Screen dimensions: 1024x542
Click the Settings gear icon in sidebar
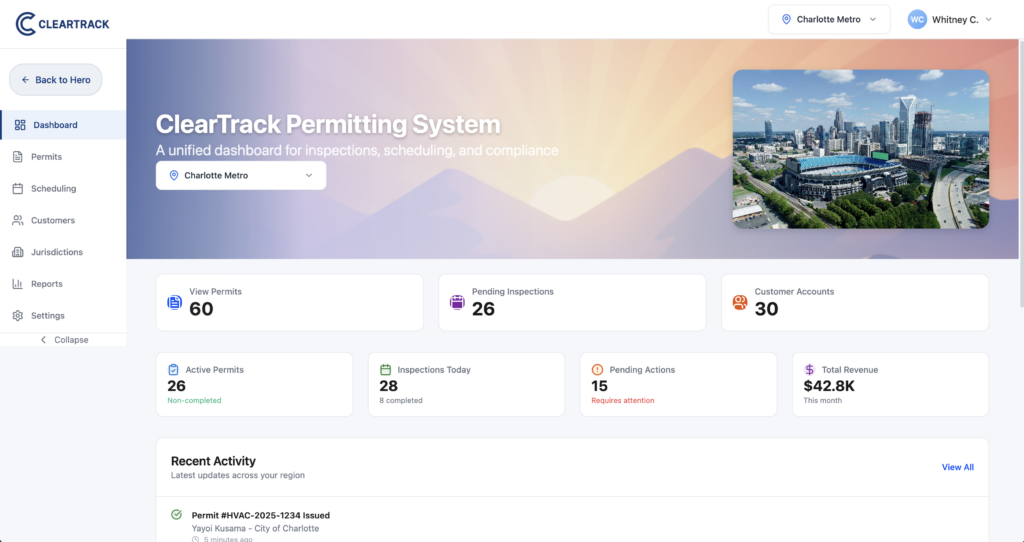pos(18,316)
